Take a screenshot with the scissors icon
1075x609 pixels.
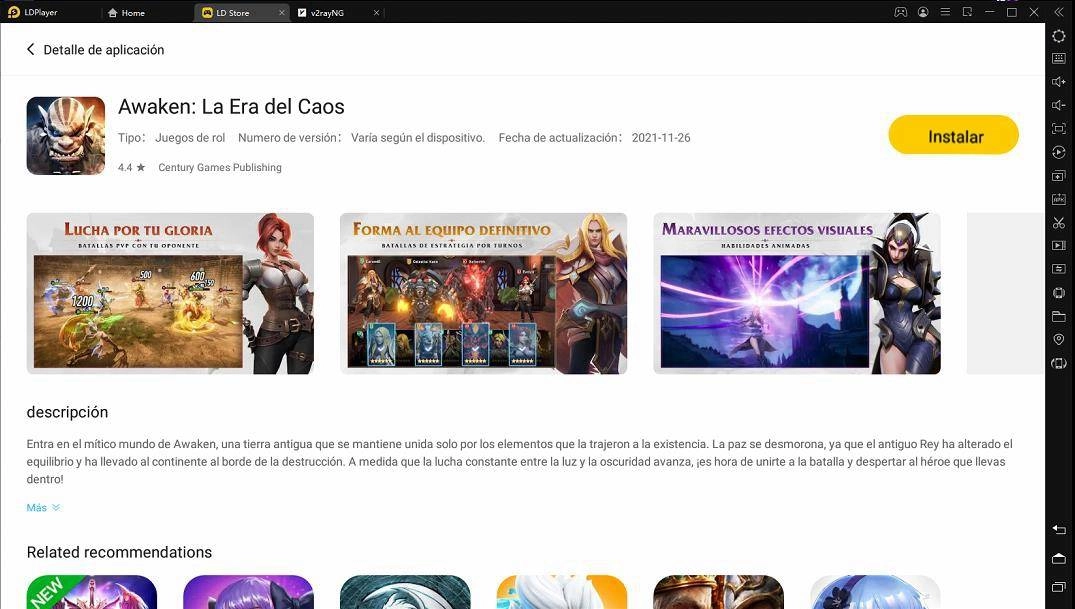(x=1059, y=222)
